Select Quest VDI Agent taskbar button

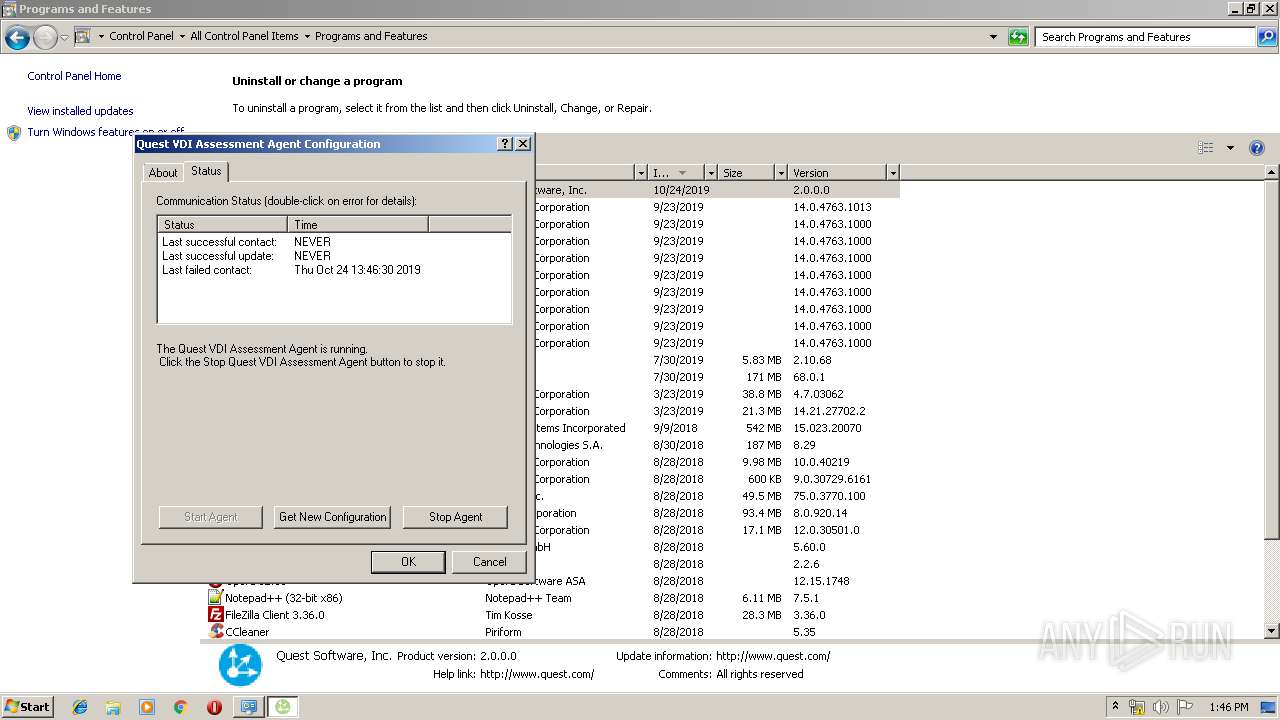click(283, 707)
